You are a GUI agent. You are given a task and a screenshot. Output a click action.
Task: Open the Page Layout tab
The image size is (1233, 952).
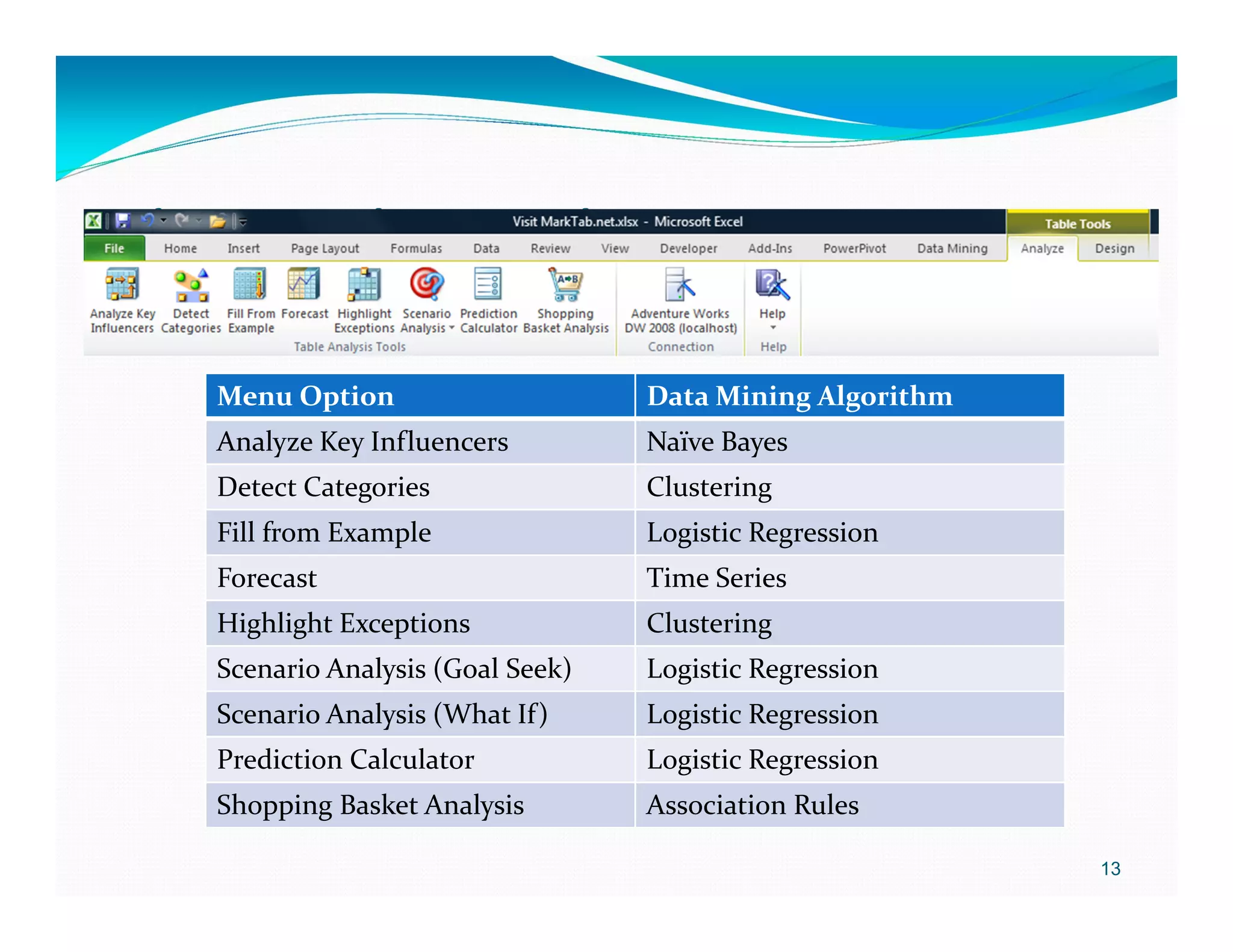pos(325,249)
